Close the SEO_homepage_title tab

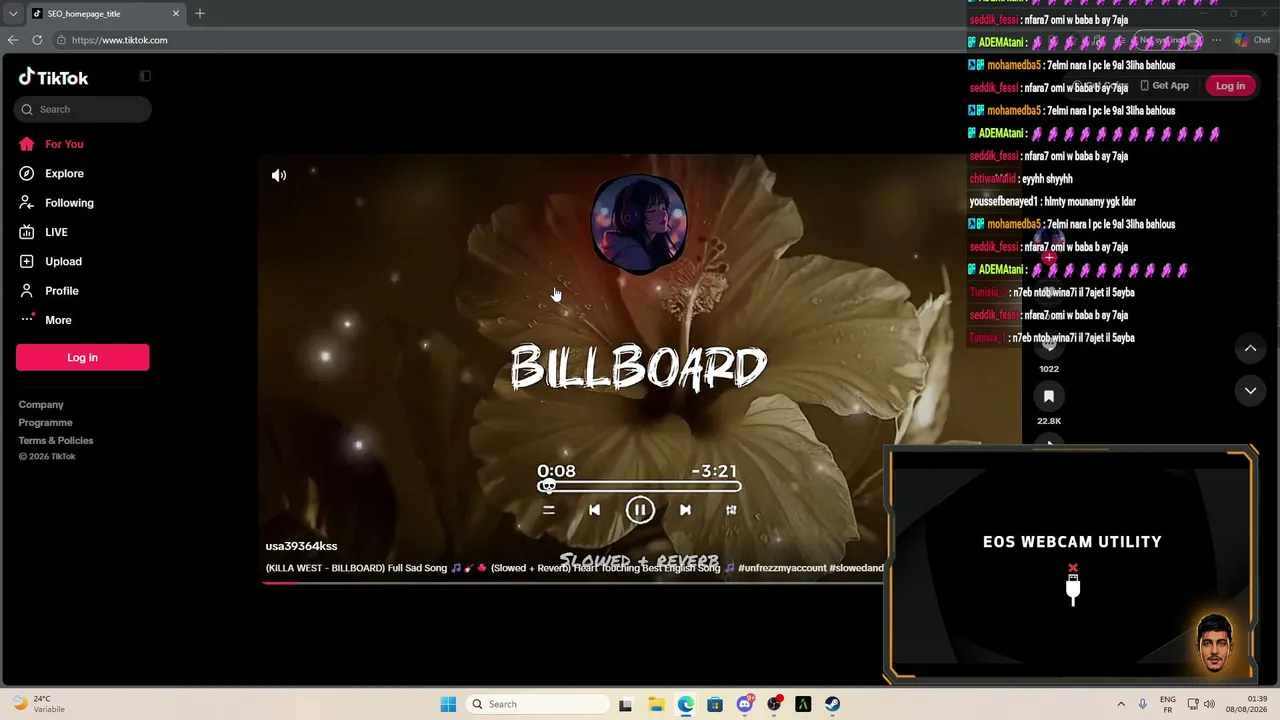(x=176, y=13)
